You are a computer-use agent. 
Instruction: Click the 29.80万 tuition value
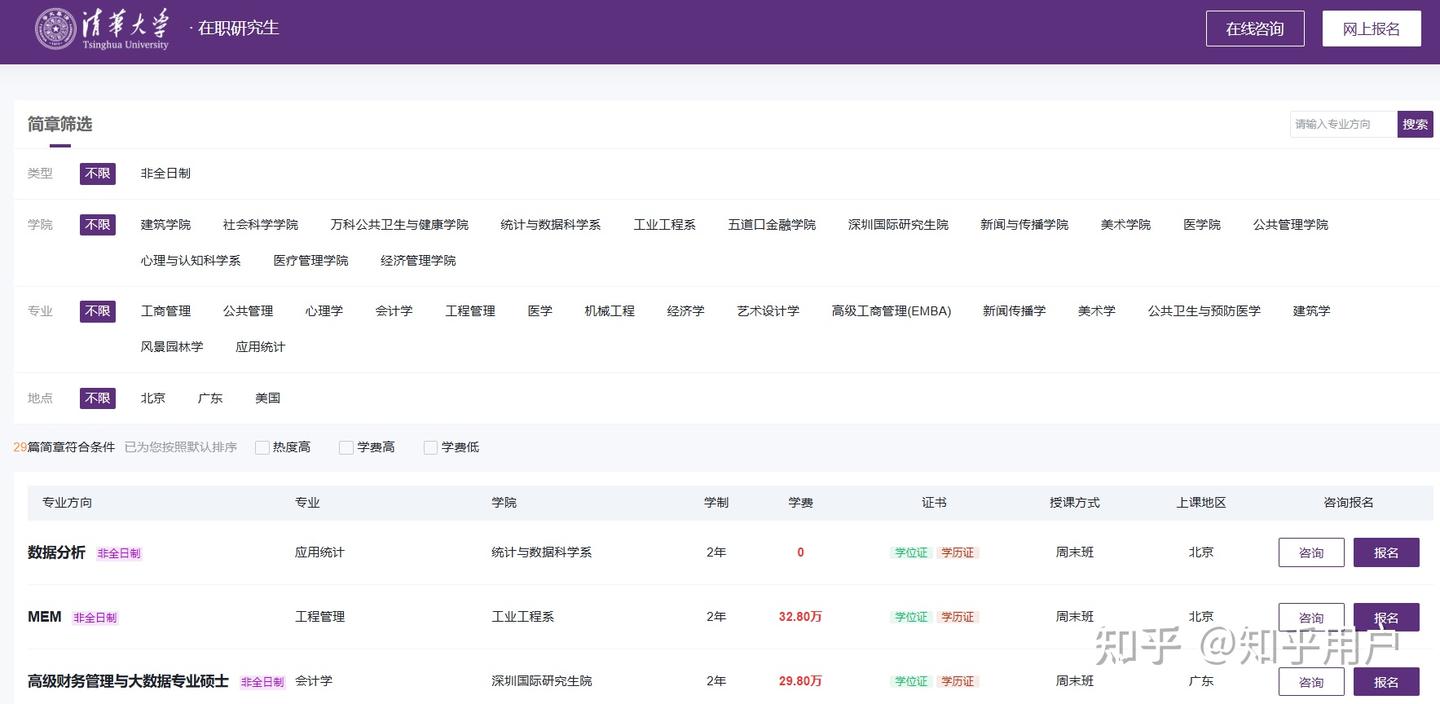point(800,682)
